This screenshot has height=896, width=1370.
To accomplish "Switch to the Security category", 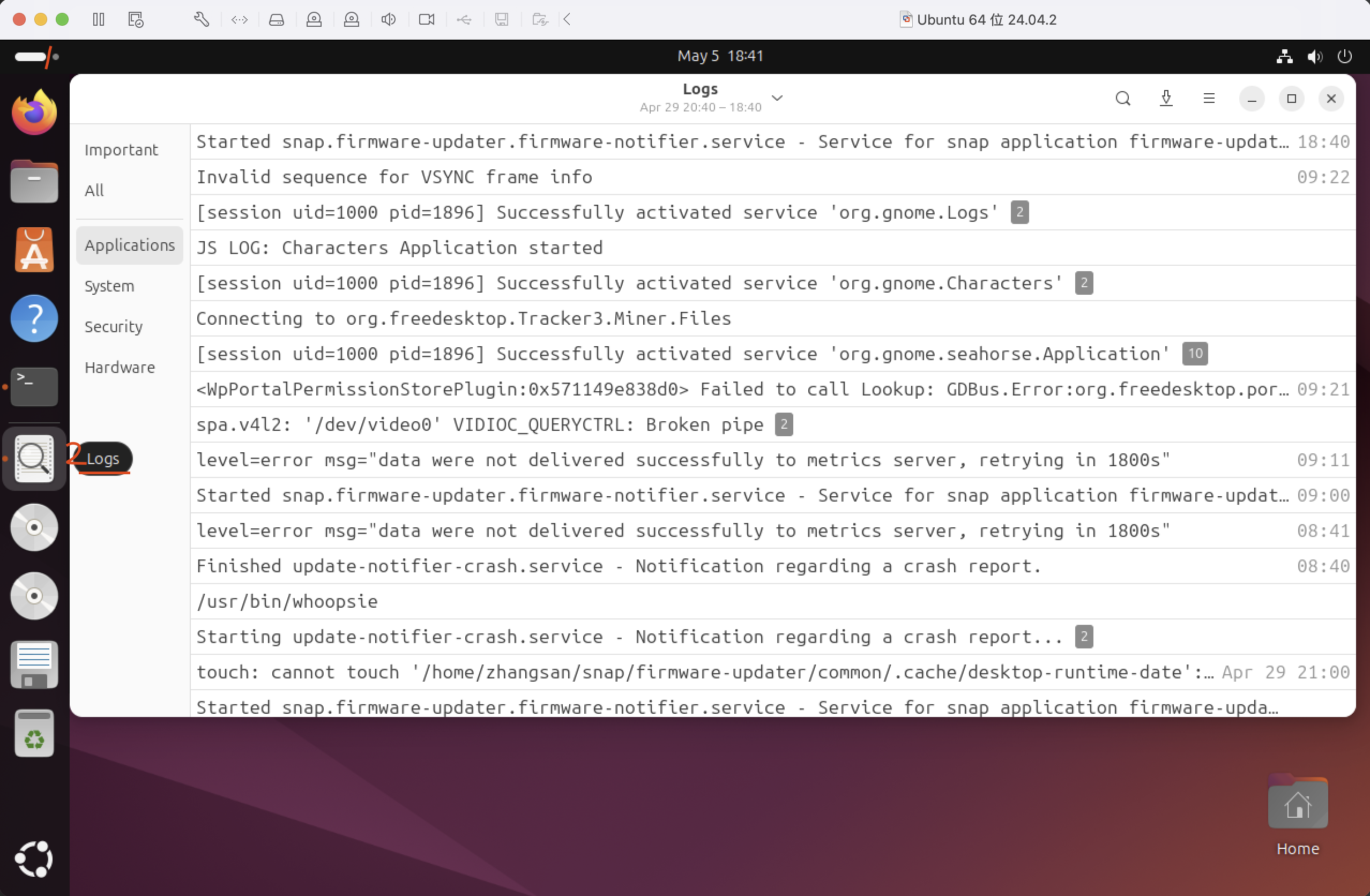I will point(114,327).
